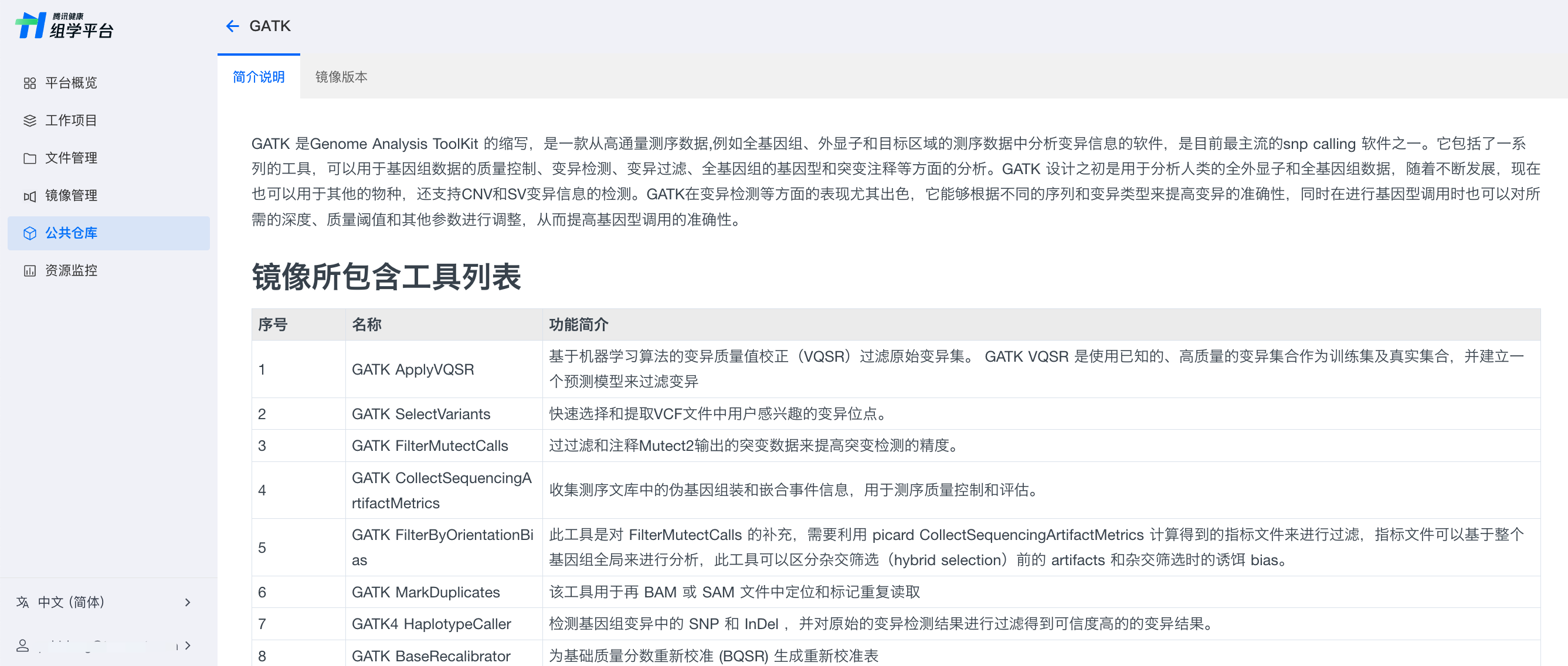Click the 资源监控 chart icon

click(x=30, y=271)
